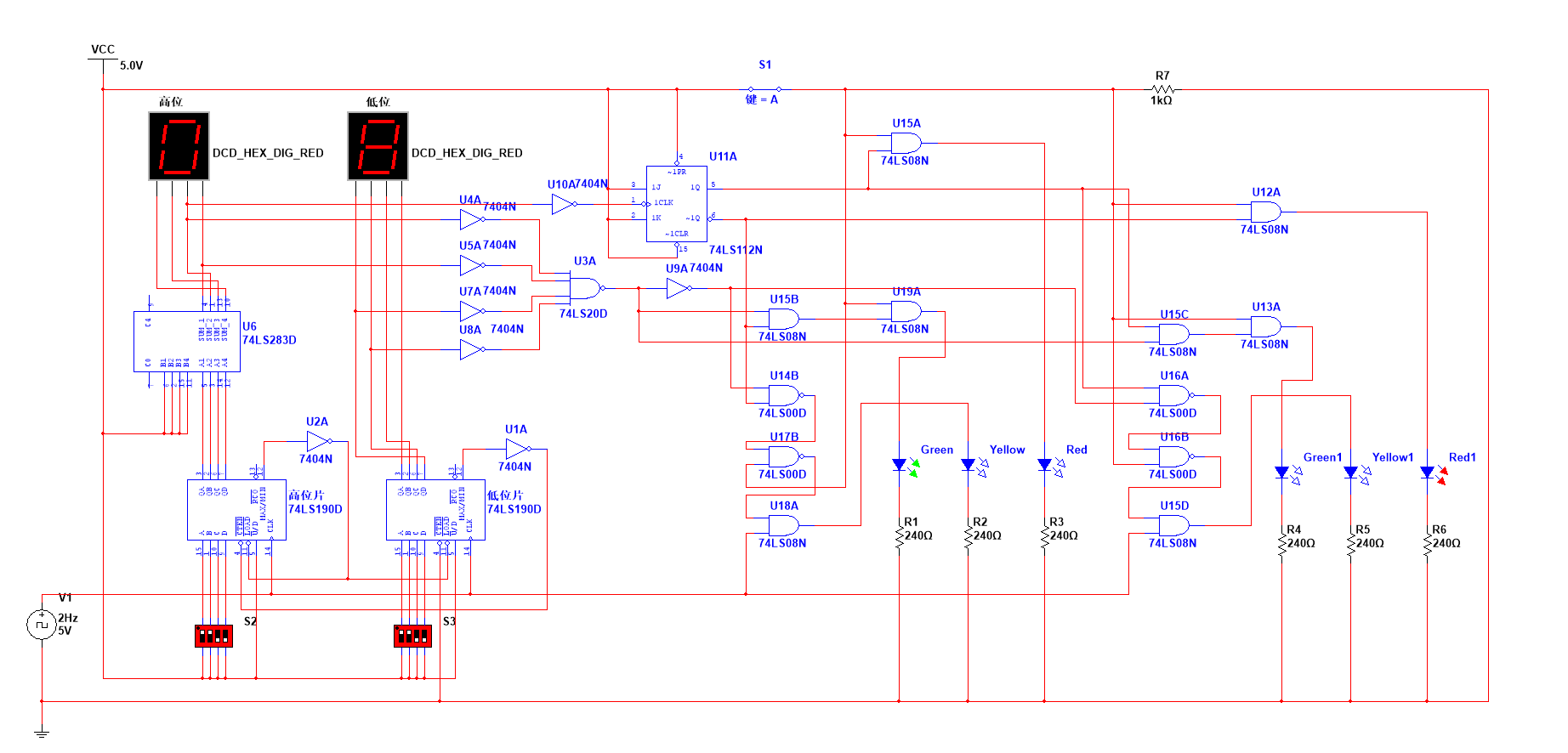Select the Red LED
Viewport: 1568px width, 753px height.
(1052, 465)
